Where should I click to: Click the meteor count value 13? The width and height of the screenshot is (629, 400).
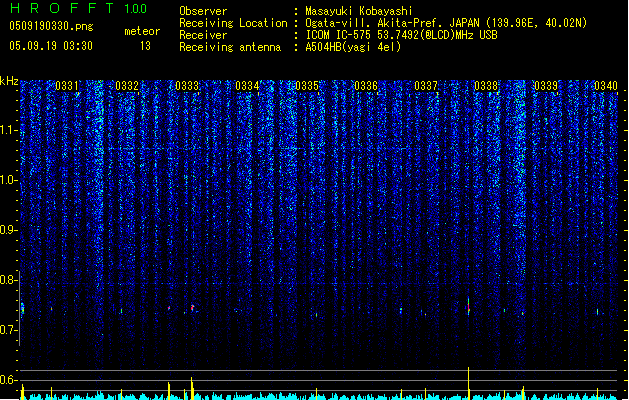[145, 46]
